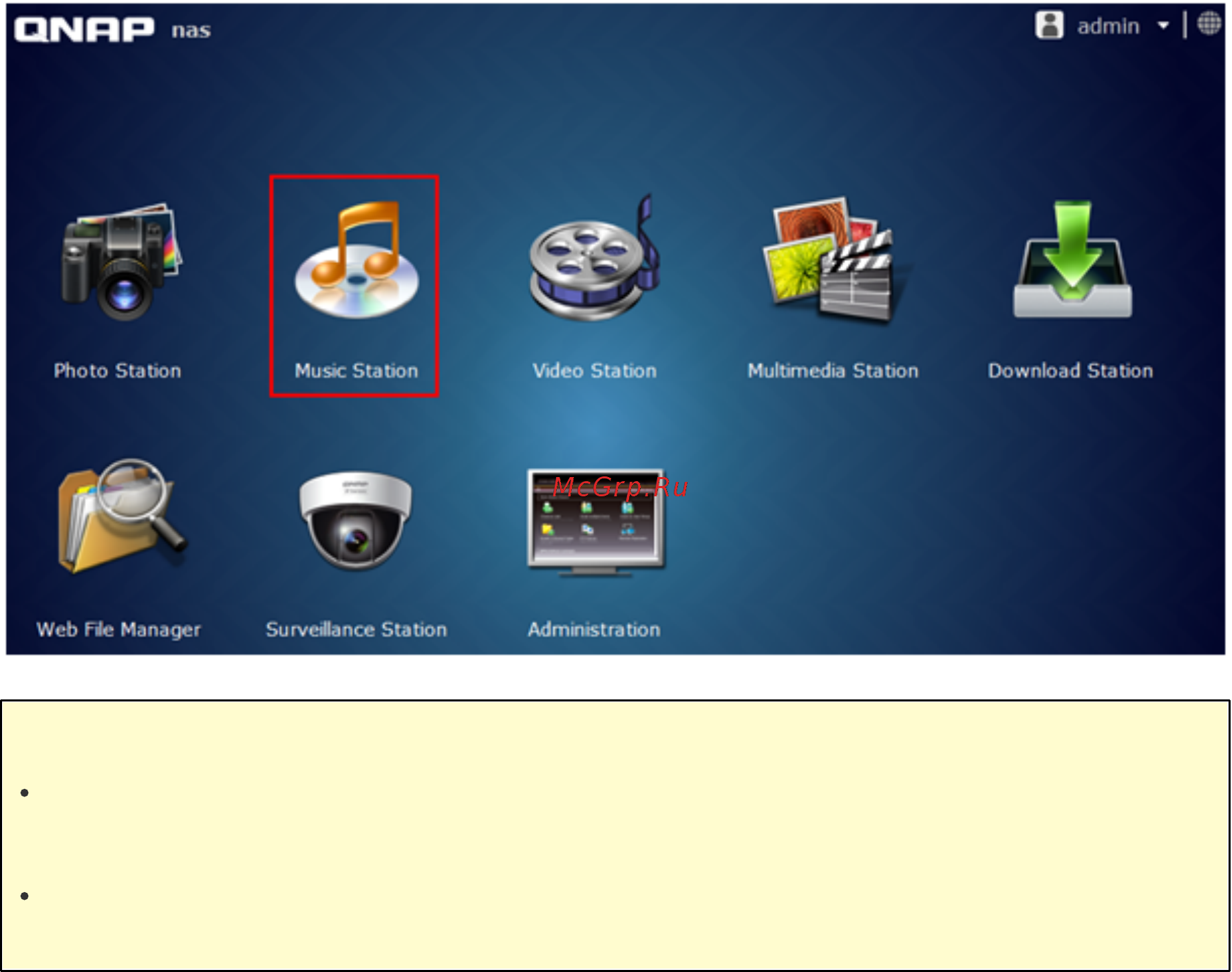The image size is (1232, 972).
Task: Open the Multimedia Station clapperboard icon
Action: click(832, 260)
